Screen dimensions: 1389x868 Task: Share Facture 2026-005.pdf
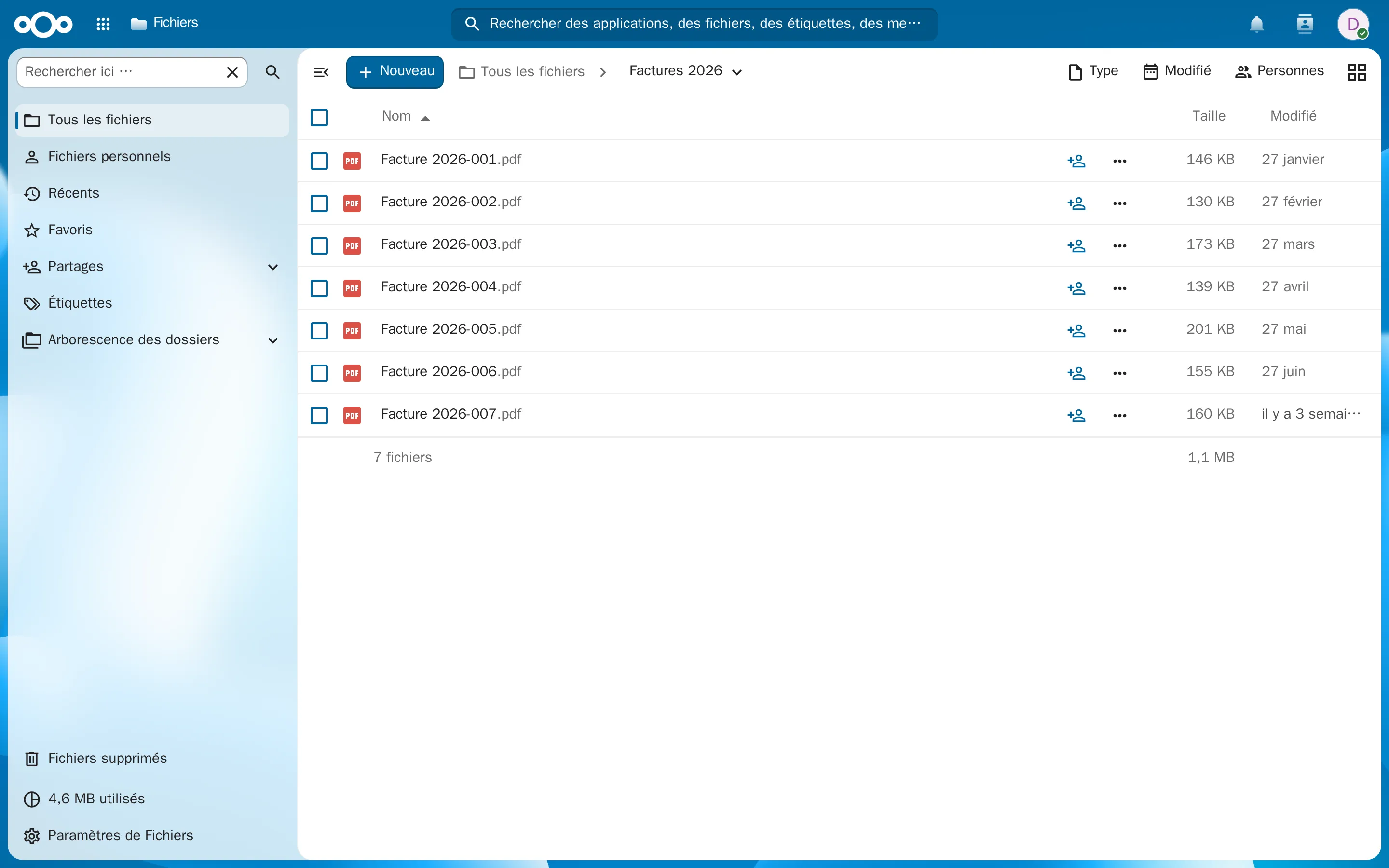[x=1076, y=331]
